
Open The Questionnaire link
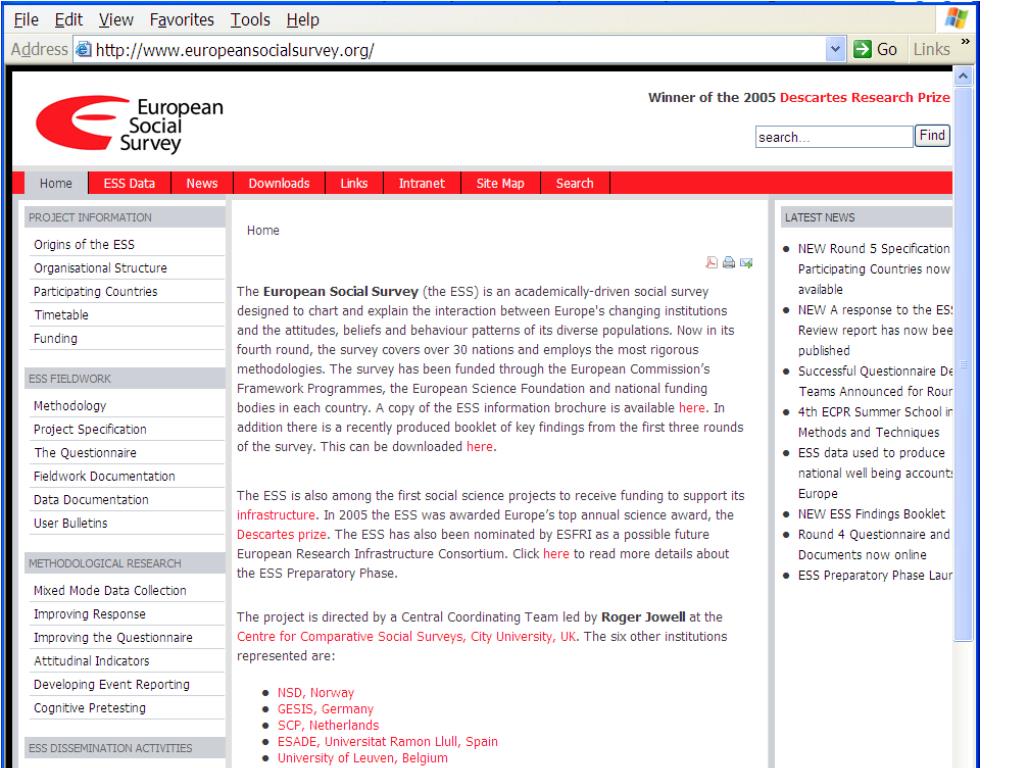point(86,453)
